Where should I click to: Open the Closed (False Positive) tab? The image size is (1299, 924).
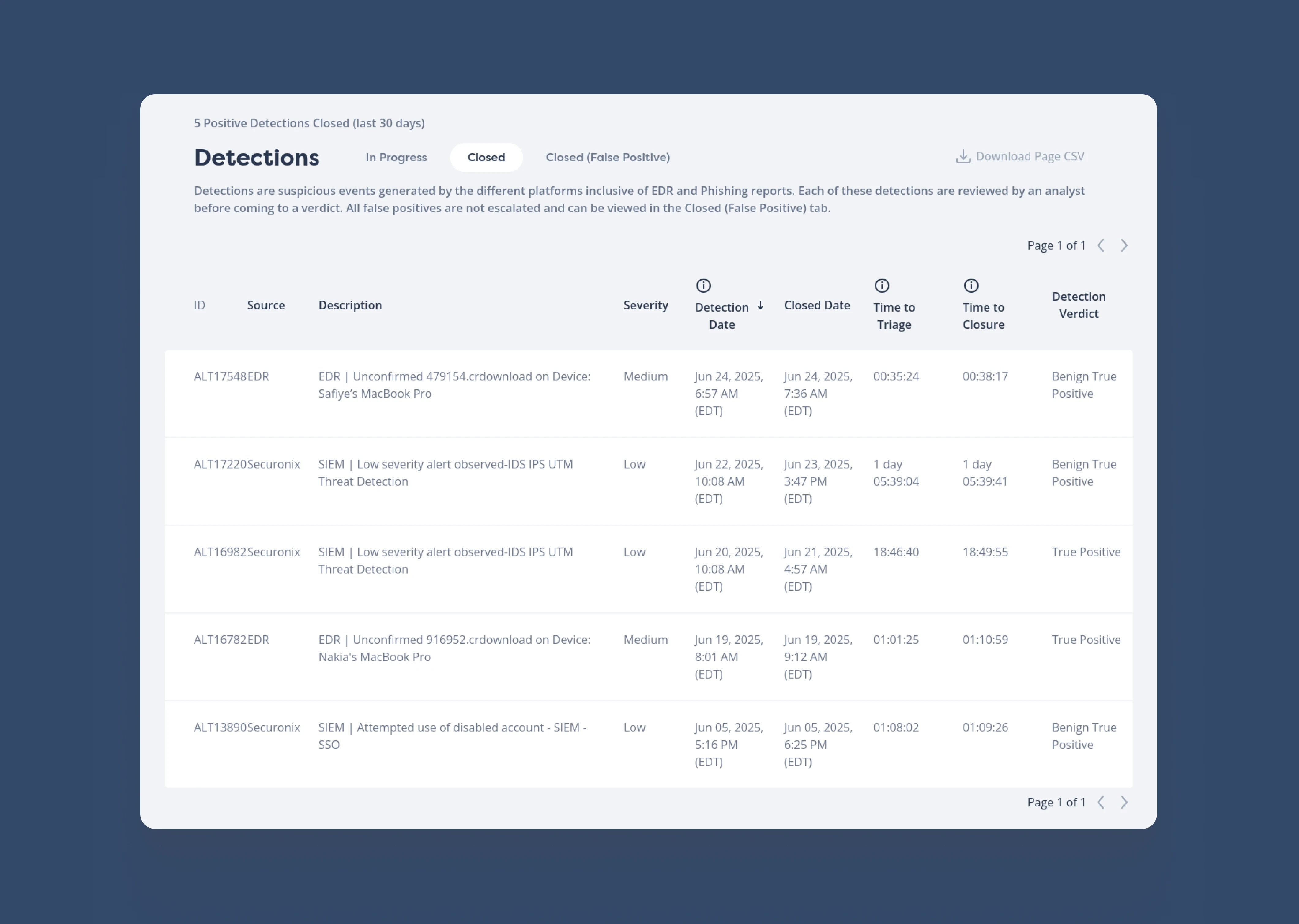click(607, 158)
